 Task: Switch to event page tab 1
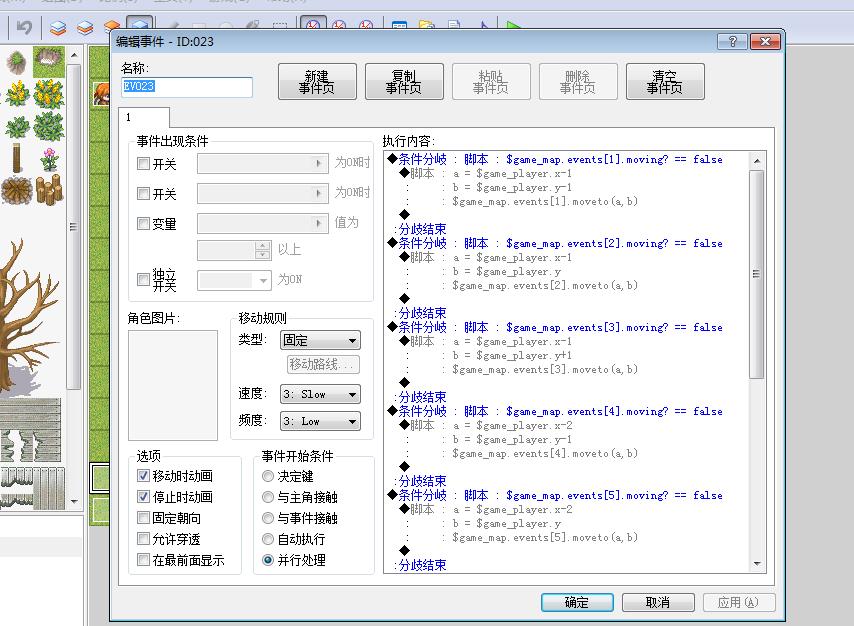[x=144, y=117]
